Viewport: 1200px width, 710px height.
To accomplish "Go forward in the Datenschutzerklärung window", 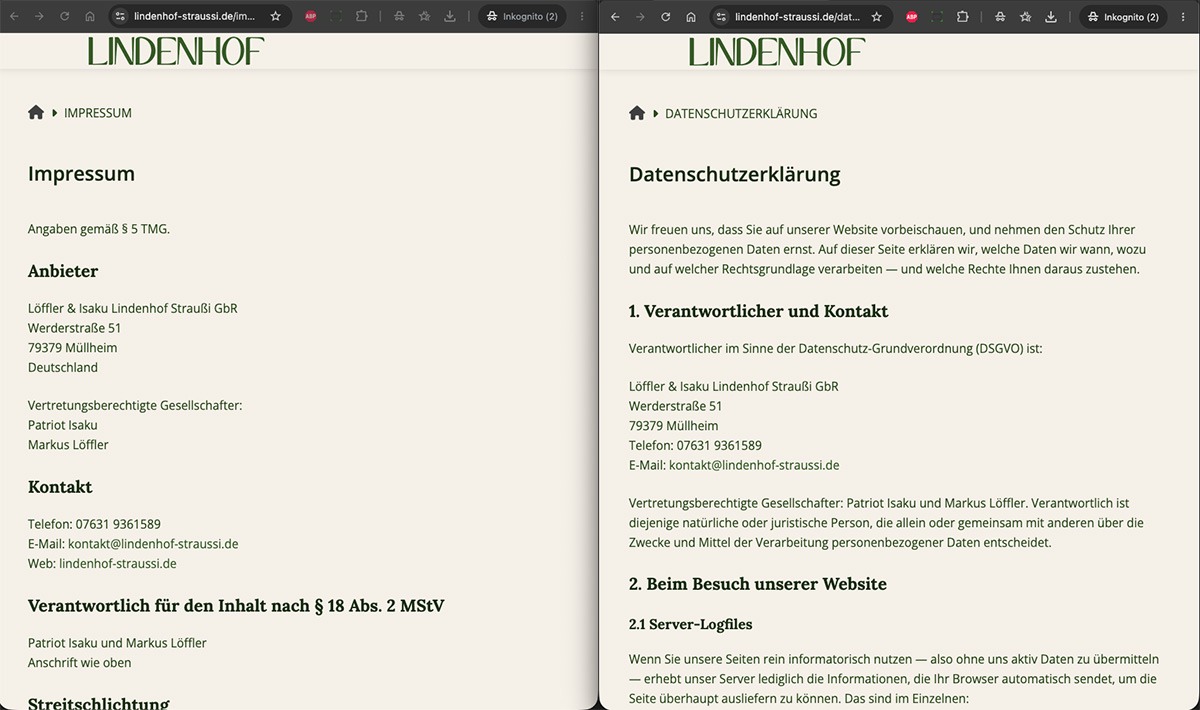I will tap(640, 16).
